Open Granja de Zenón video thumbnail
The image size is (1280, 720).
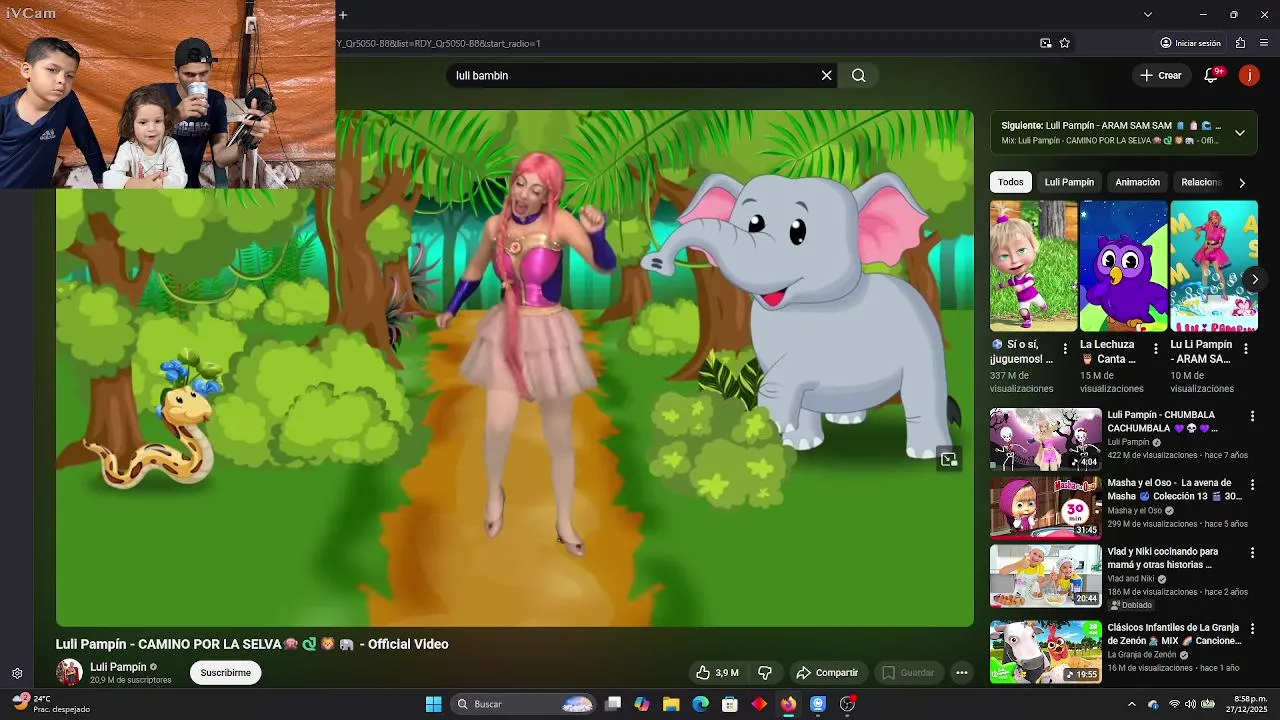pos(1045,651)
